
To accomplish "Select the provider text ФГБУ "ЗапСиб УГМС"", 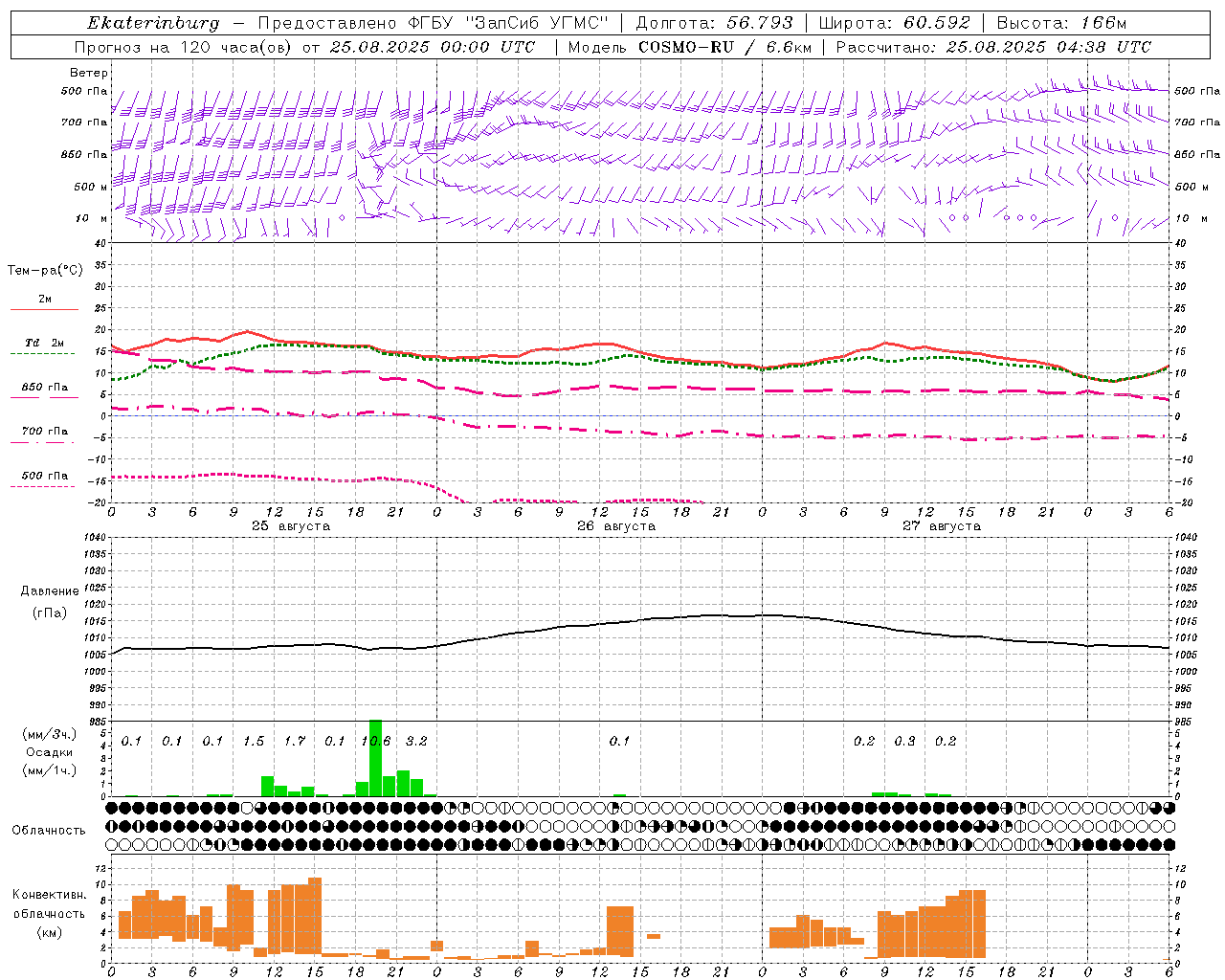I will click(x=509, y=23).
